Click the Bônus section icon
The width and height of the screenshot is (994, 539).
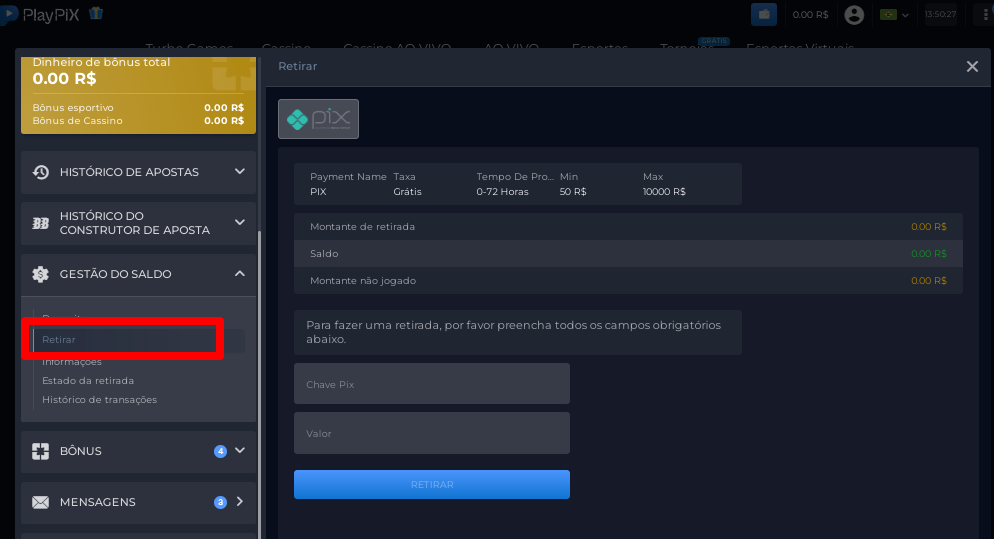pos(41,451)
